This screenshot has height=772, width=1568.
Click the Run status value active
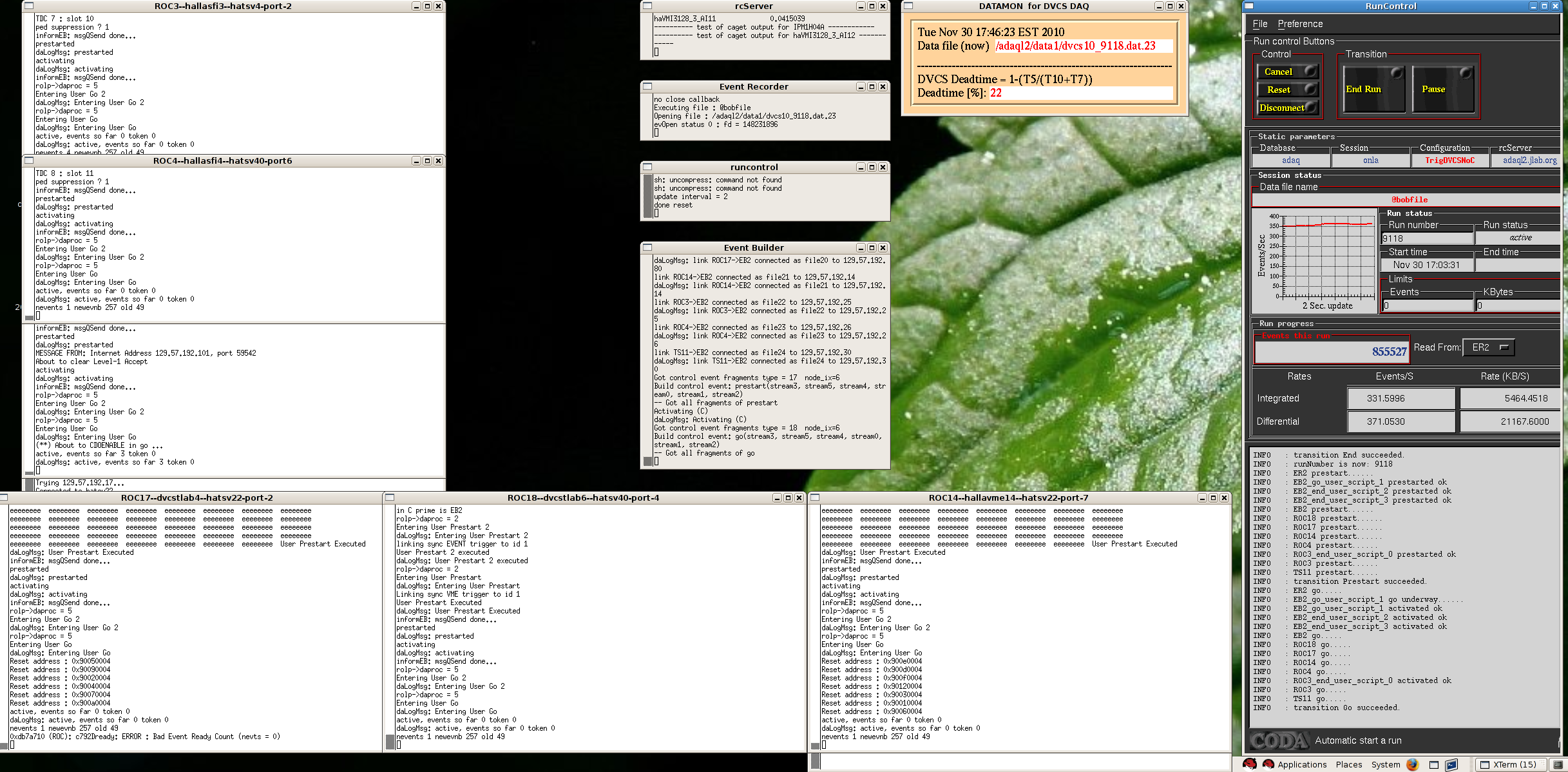[x=1520, y=238]
